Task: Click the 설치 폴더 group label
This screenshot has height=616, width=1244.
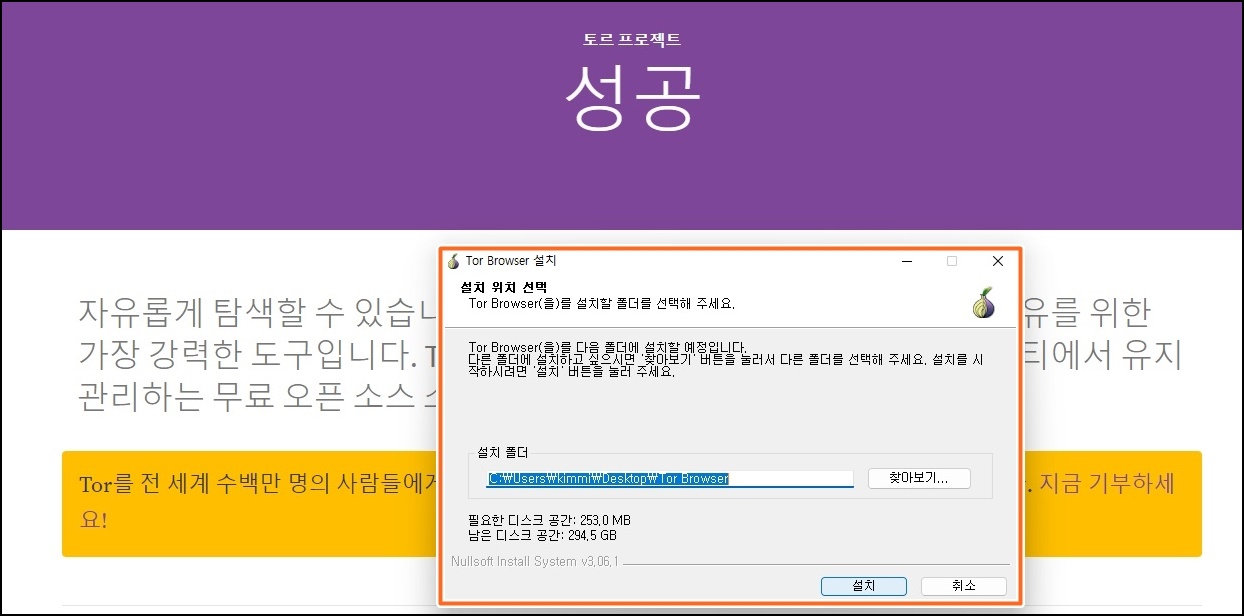Action: click(503, 453)
